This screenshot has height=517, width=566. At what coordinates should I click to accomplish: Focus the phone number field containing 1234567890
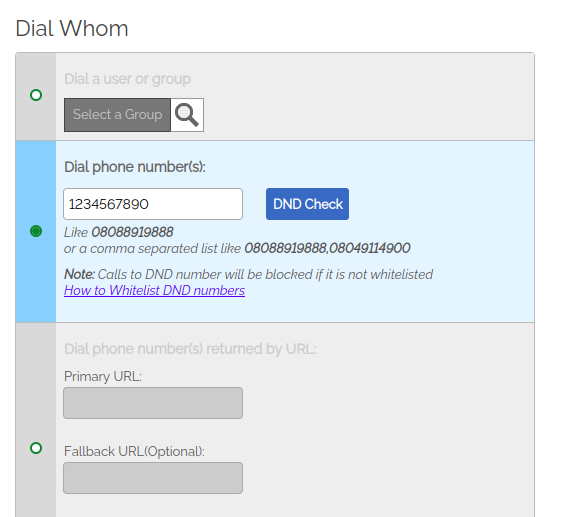tap(153, 204)
